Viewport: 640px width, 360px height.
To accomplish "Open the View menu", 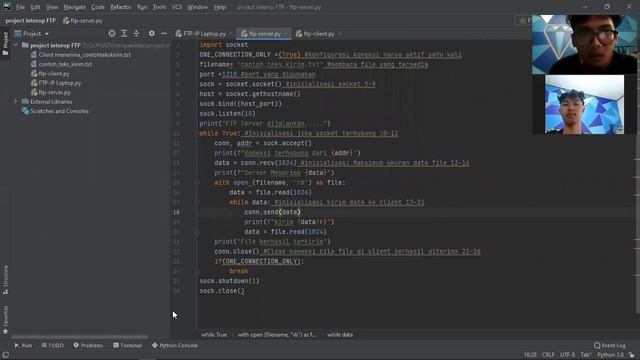I will [x=51, y=7].
